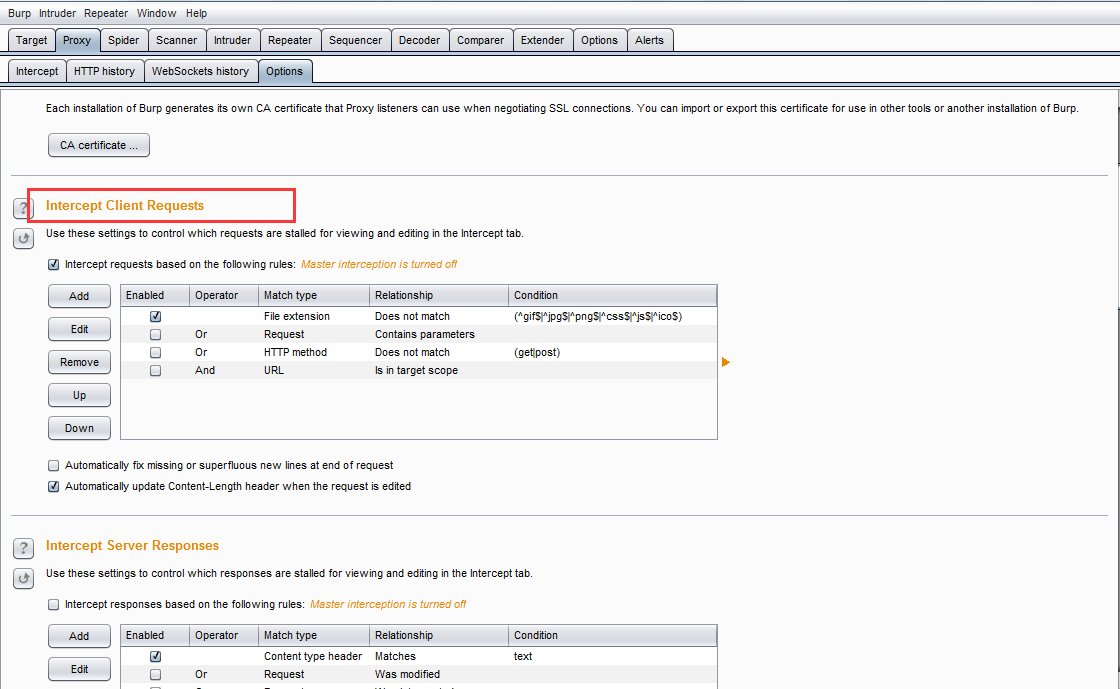Viewport: 1120px width, 689px height.
Task: Open the Repeater menu in menu bar
Action: pyautogui.click(x=106, y=13)
